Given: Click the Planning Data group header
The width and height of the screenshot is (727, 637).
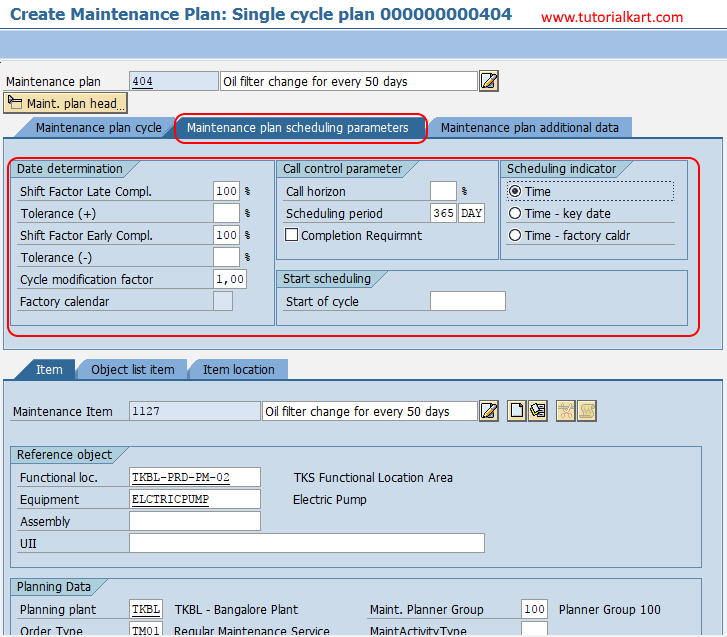Looking at the screenshot, I should tap(54, 587).
